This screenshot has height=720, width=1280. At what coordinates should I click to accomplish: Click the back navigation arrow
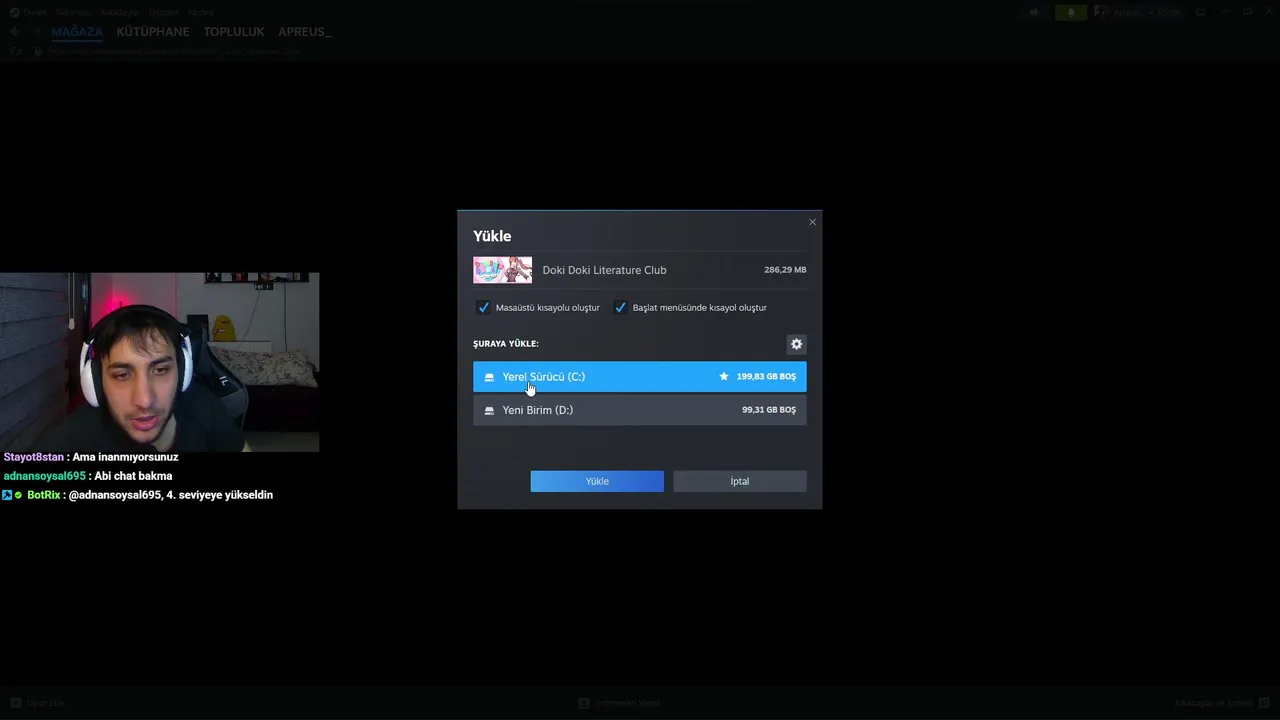click(14, 32)
